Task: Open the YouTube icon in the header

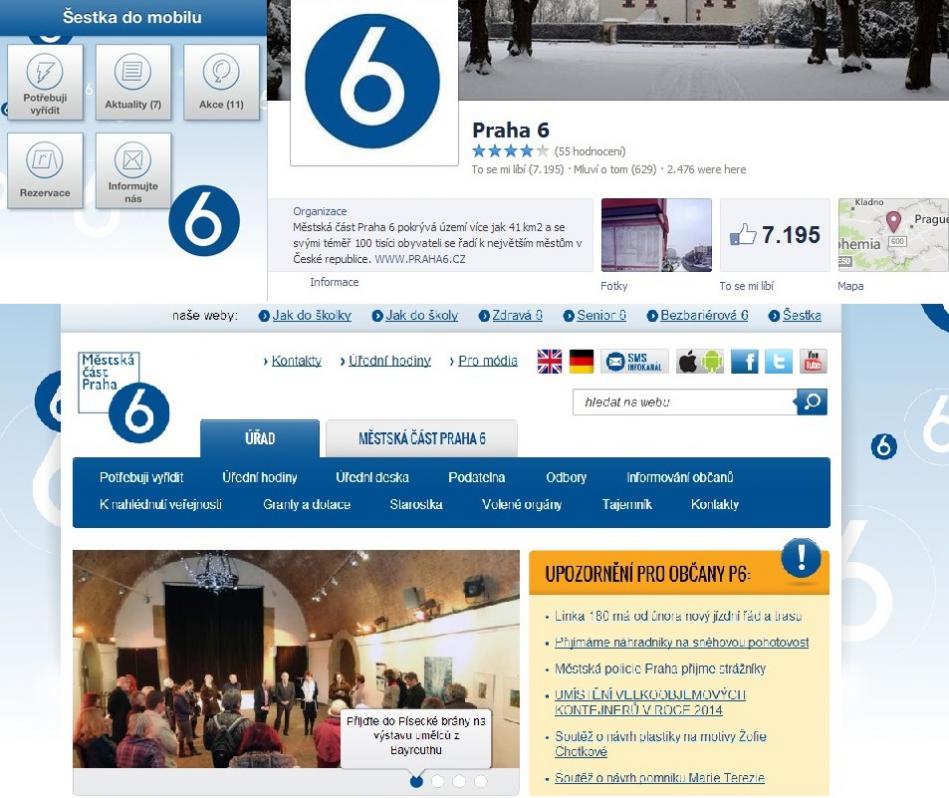Action: pos(813,361)
